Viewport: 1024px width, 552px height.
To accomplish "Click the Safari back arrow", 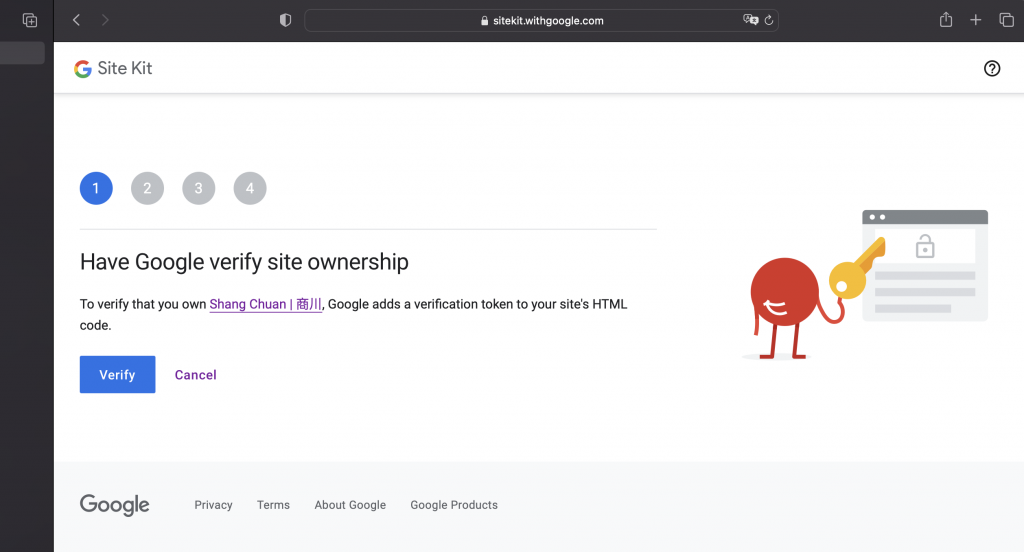I will [76, 20].
